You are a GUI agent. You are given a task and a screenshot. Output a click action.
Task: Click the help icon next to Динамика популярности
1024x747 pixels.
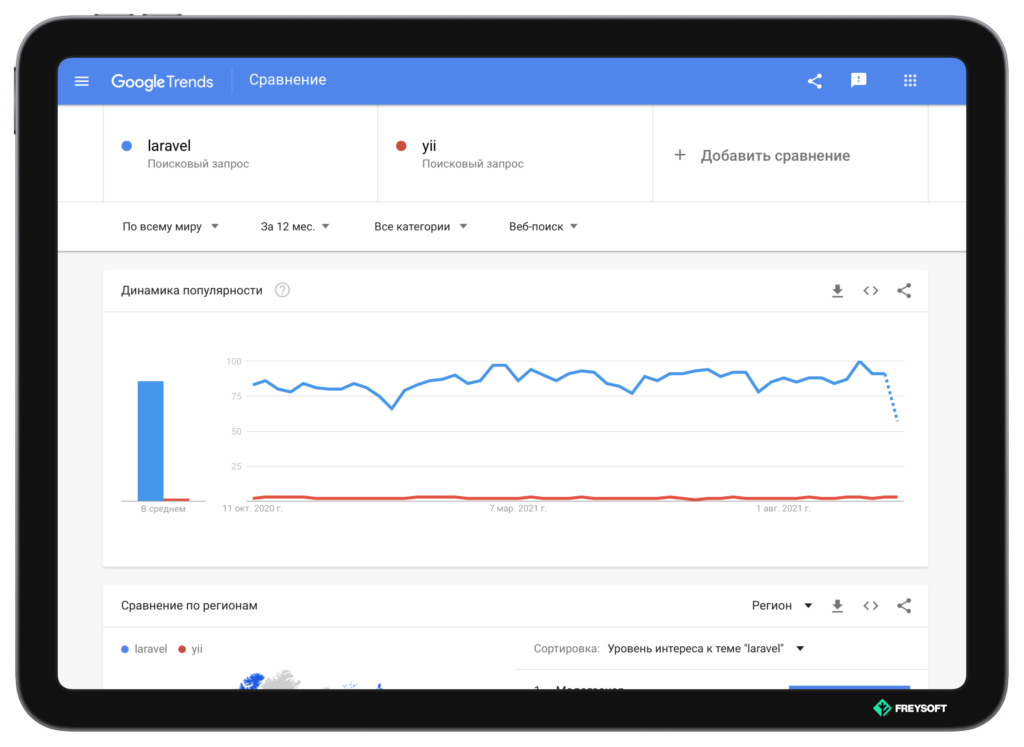coord(282,290)
